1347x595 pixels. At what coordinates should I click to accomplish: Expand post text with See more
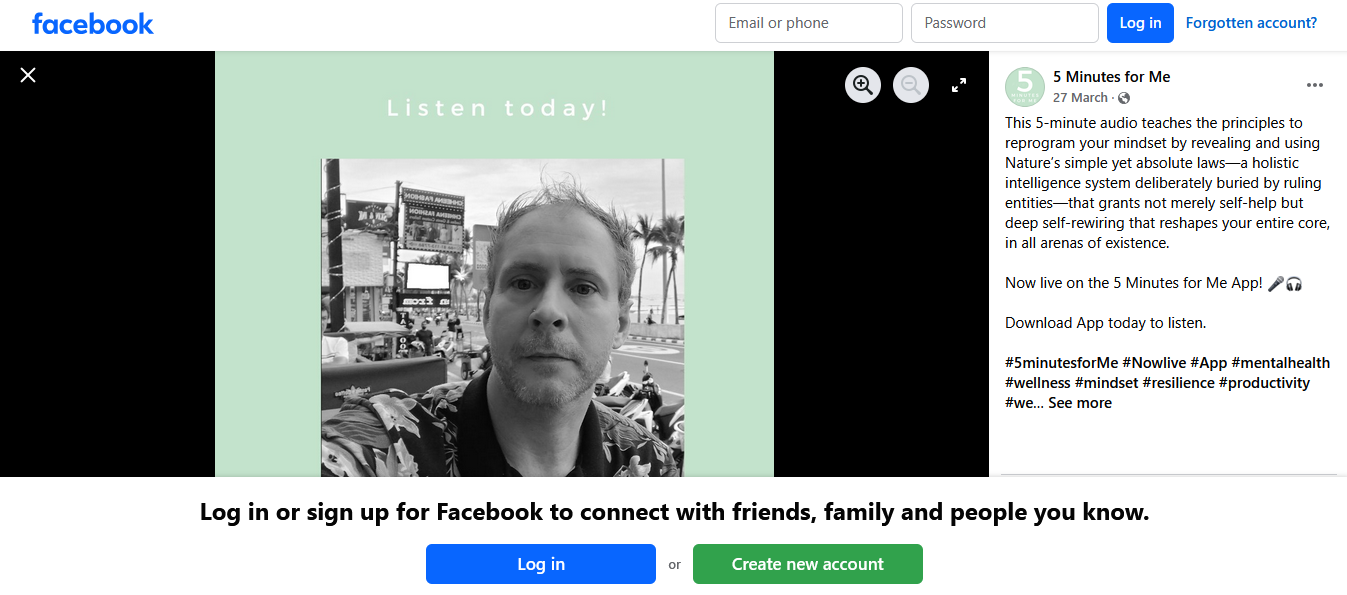[x=1080, y=403]
